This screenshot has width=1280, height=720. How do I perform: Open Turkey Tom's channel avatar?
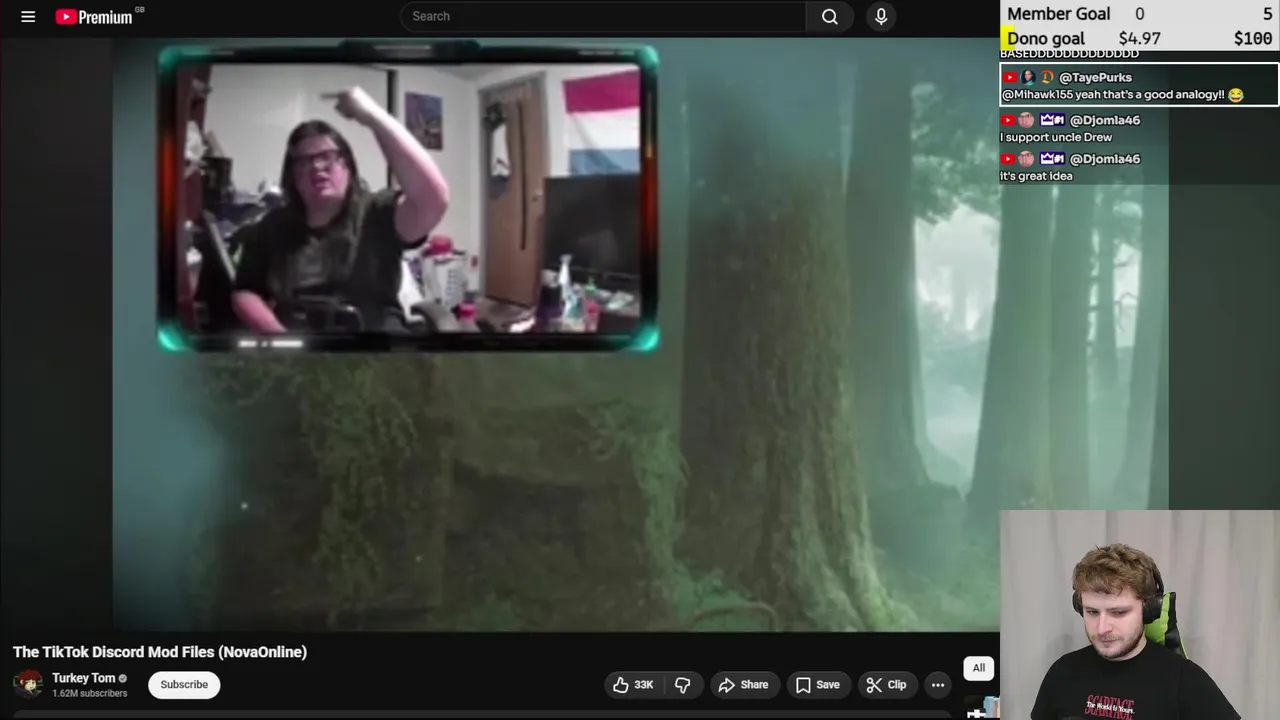[x=28, y=685]
